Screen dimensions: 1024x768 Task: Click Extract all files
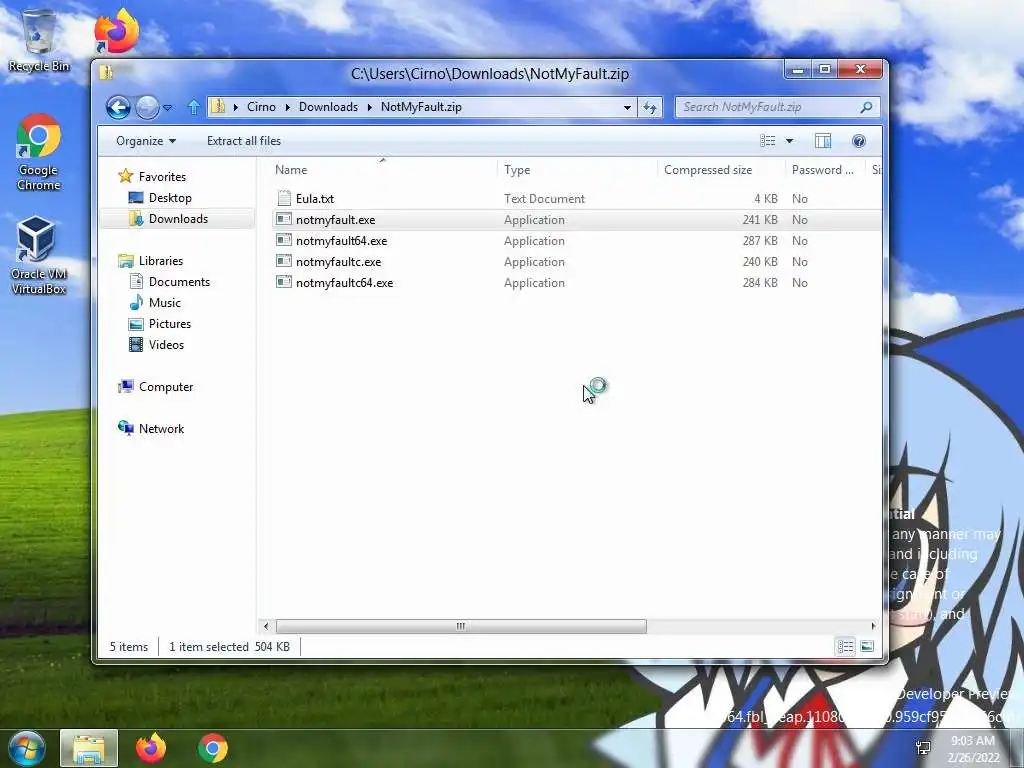click(244, 141)
